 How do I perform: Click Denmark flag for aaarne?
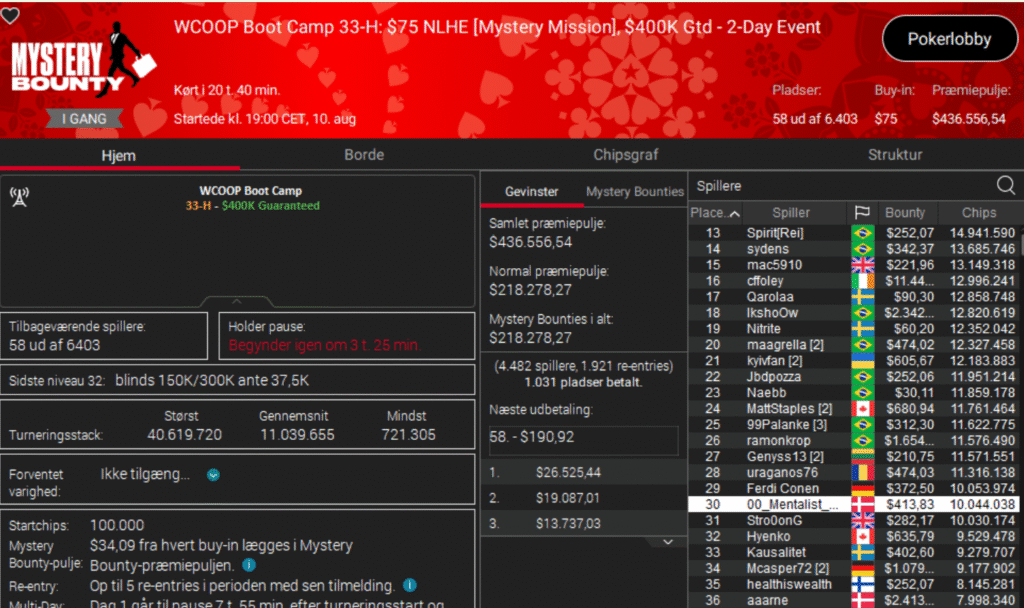[863, 600]
